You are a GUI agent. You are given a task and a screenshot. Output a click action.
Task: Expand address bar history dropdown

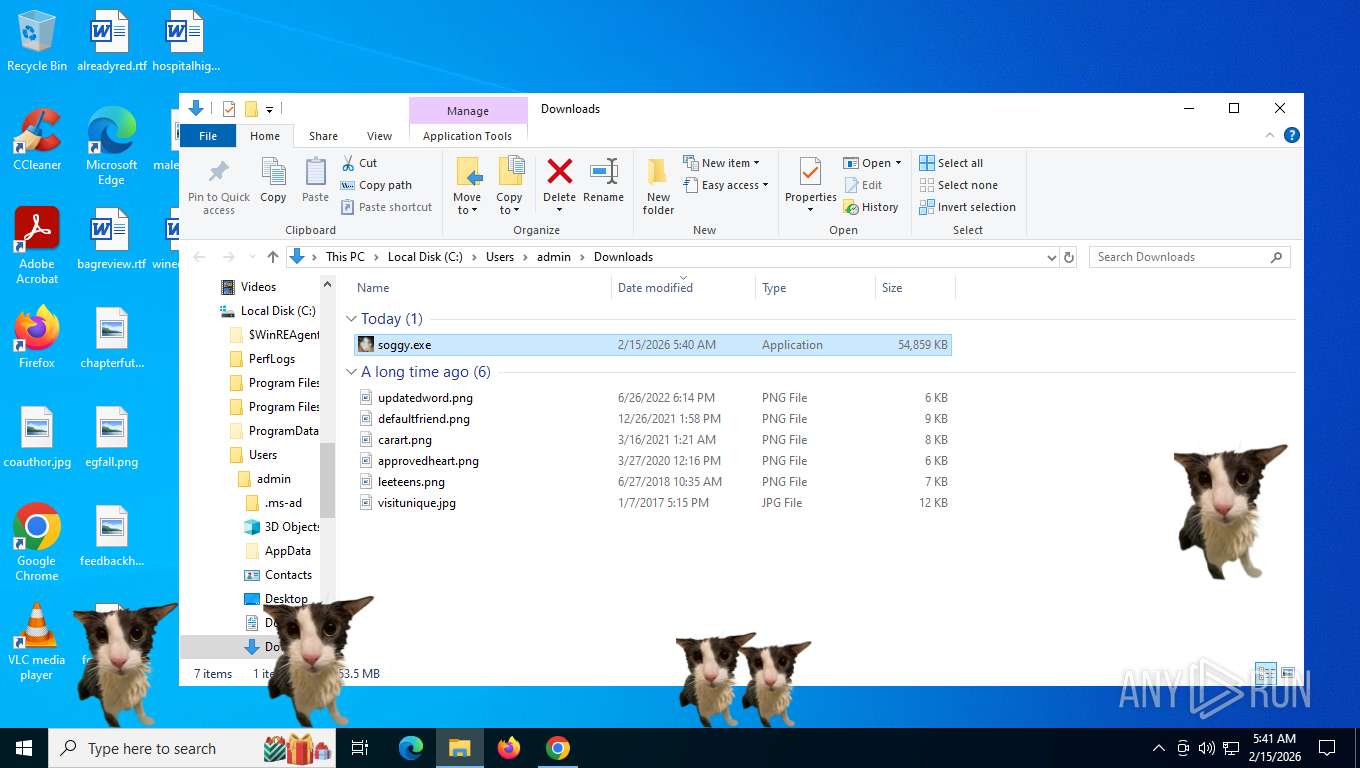pos(1051,257)
